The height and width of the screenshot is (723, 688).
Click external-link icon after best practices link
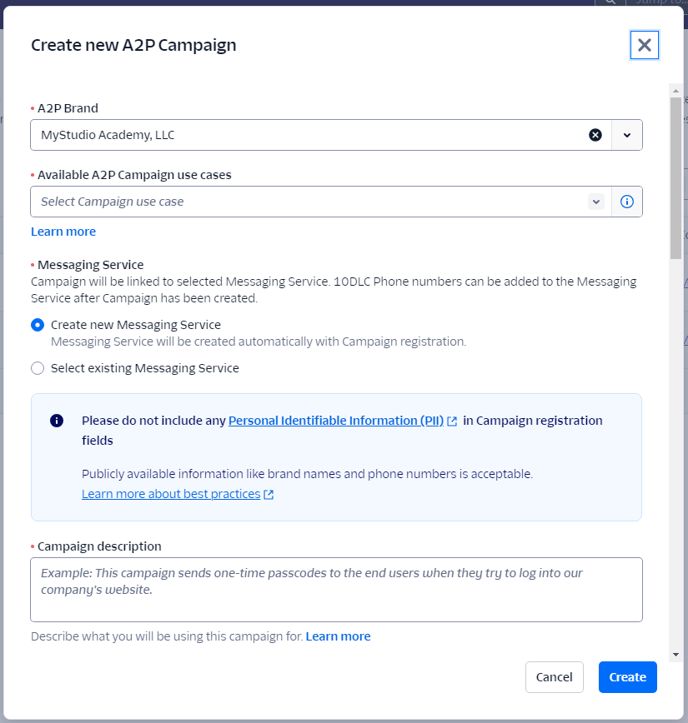point(268,494)
